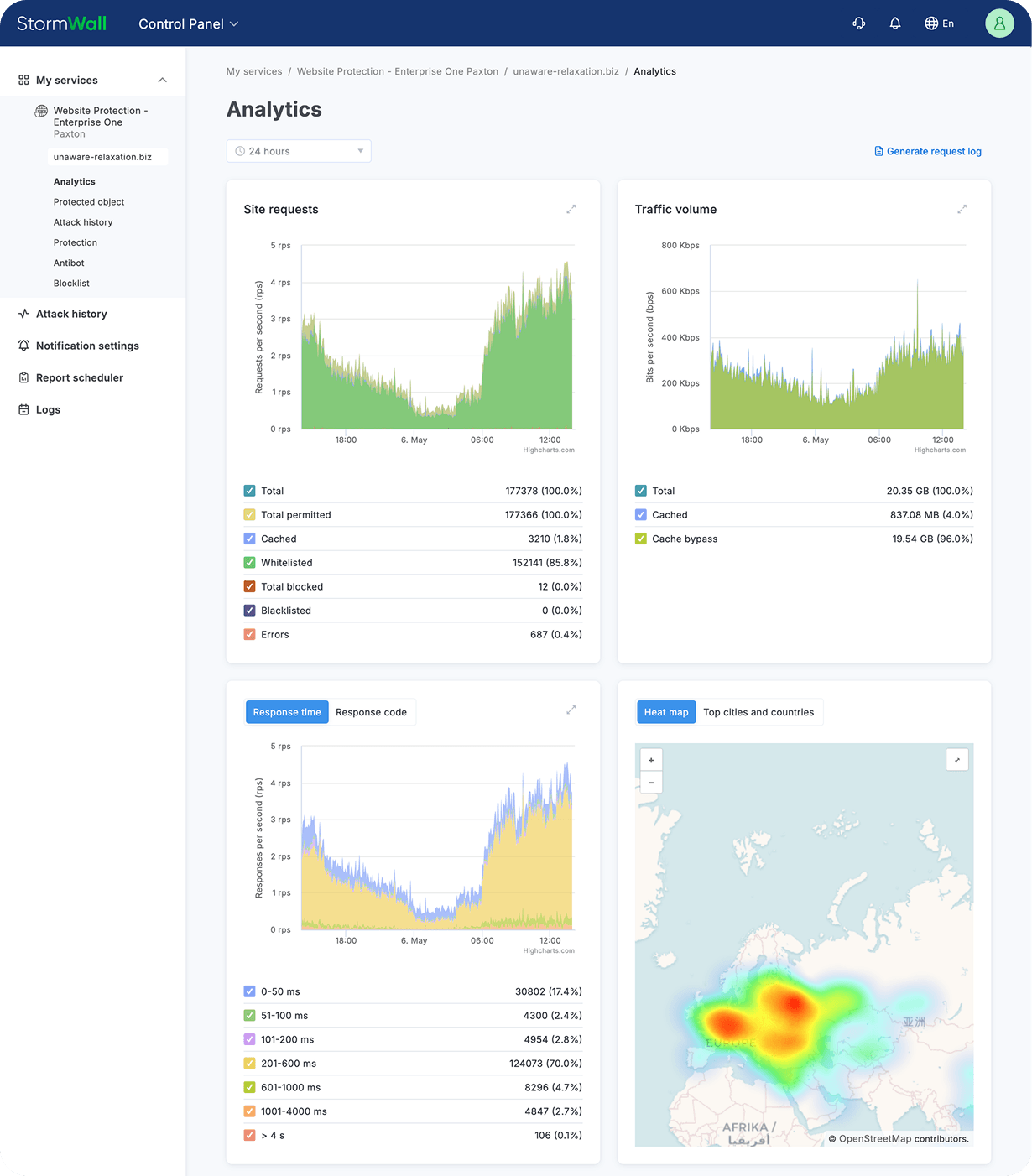The image size is (1032, 1176).
Task: Zoom out on the heat map
Action: tap(651, 783)
